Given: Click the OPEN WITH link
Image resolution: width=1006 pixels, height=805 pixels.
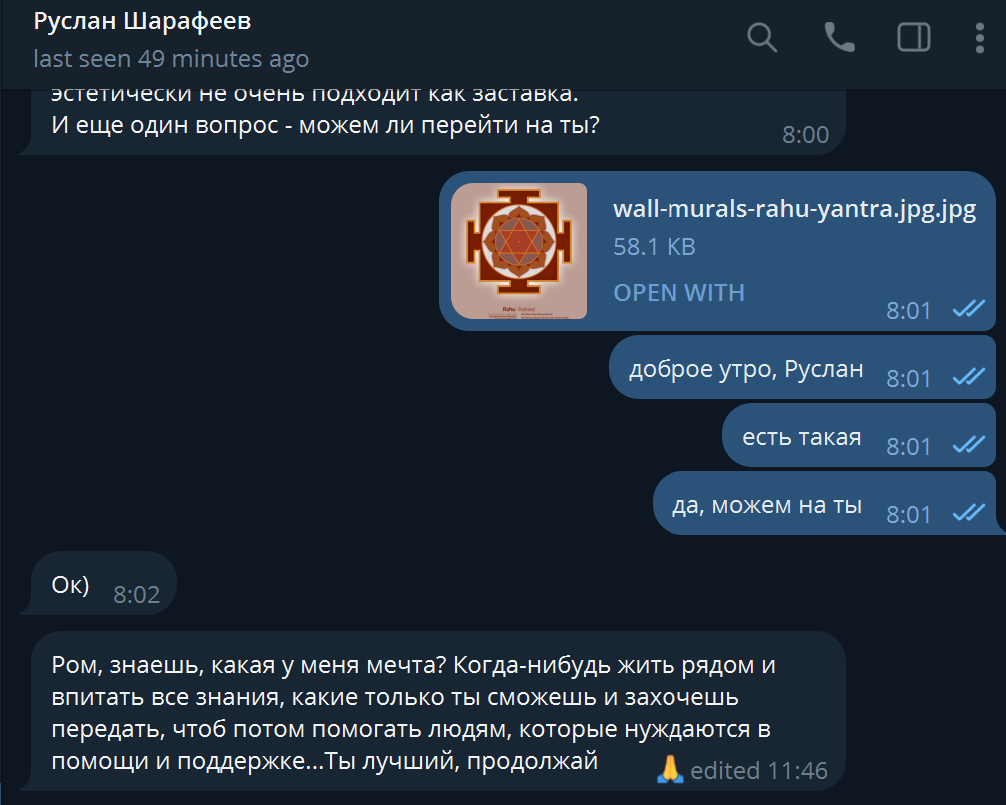Looking at the screenshot, I should click(679, 292).
